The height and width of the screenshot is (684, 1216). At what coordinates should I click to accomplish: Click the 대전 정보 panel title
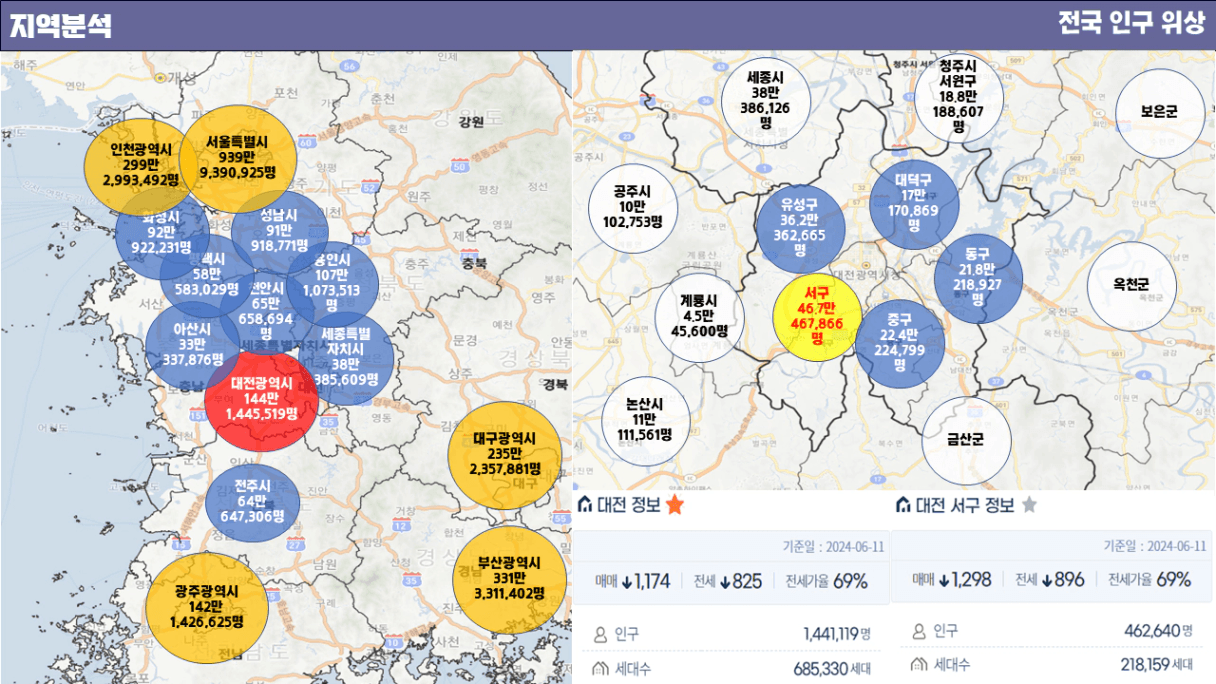click(x=628, y=505)
